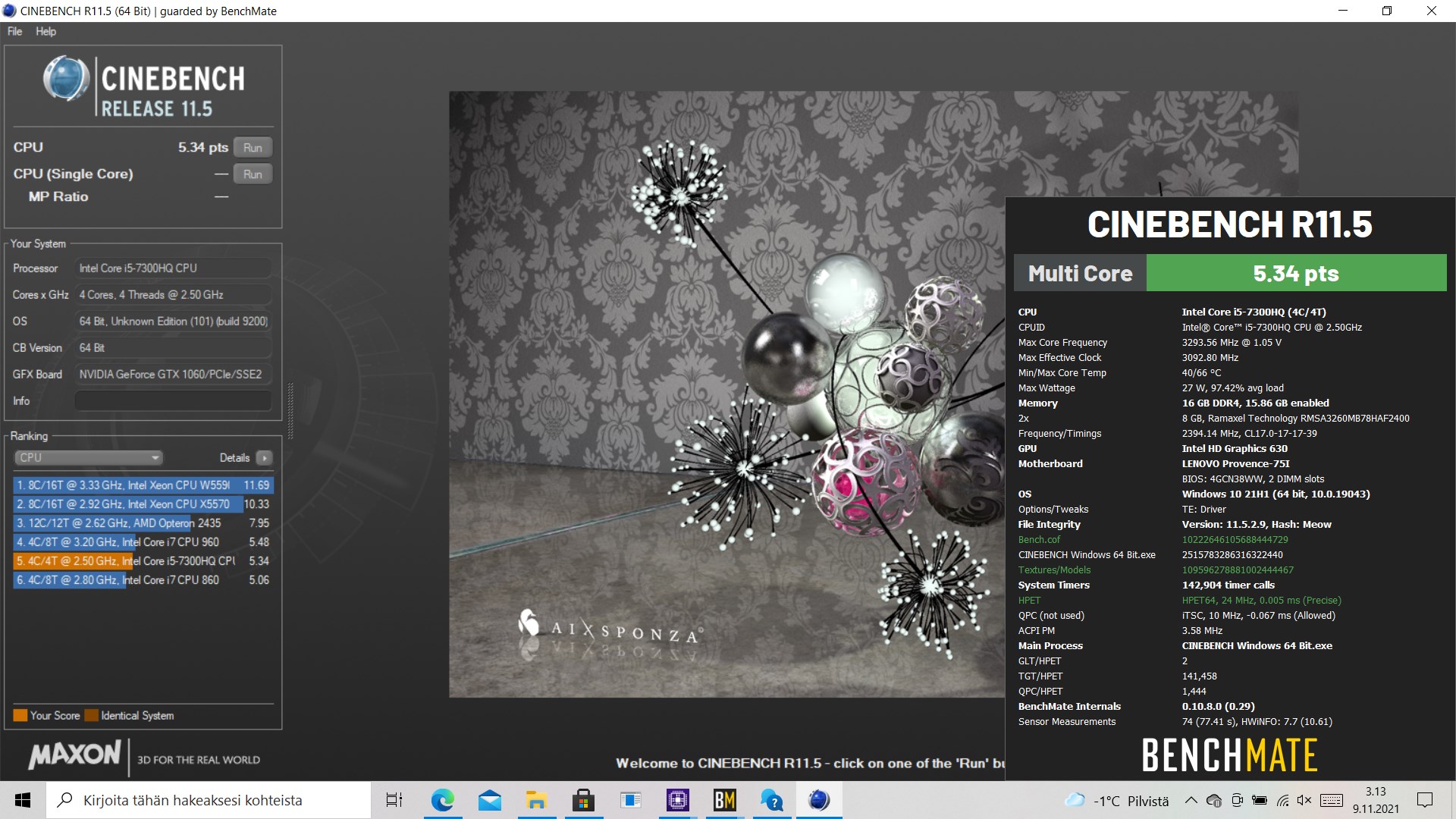Open Mail app from taskbar

[x=489, y=800]
